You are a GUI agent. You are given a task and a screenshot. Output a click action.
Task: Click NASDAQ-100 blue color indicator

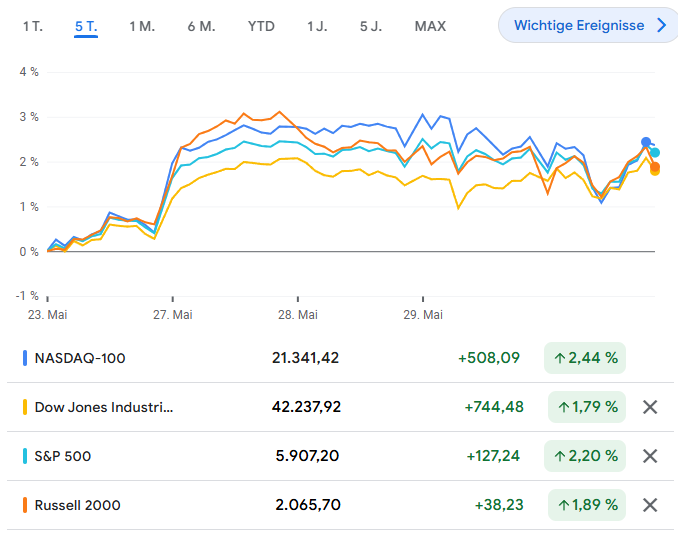[24, 358]
